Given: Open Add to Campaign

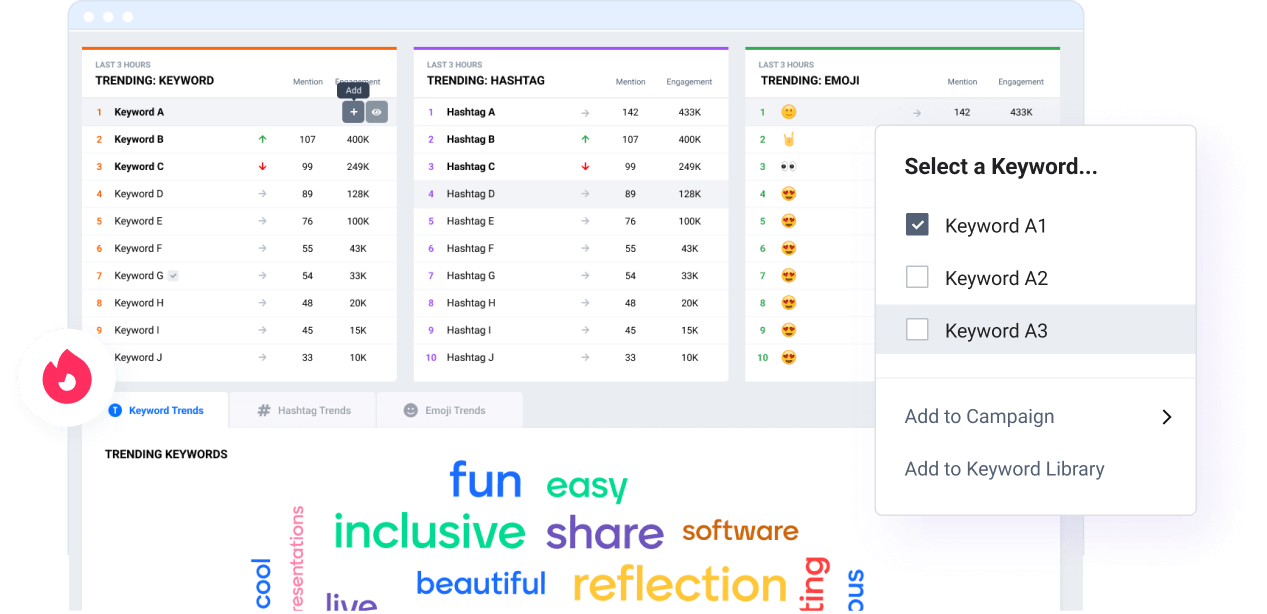Looking at the screenshot, I should 979,416.
